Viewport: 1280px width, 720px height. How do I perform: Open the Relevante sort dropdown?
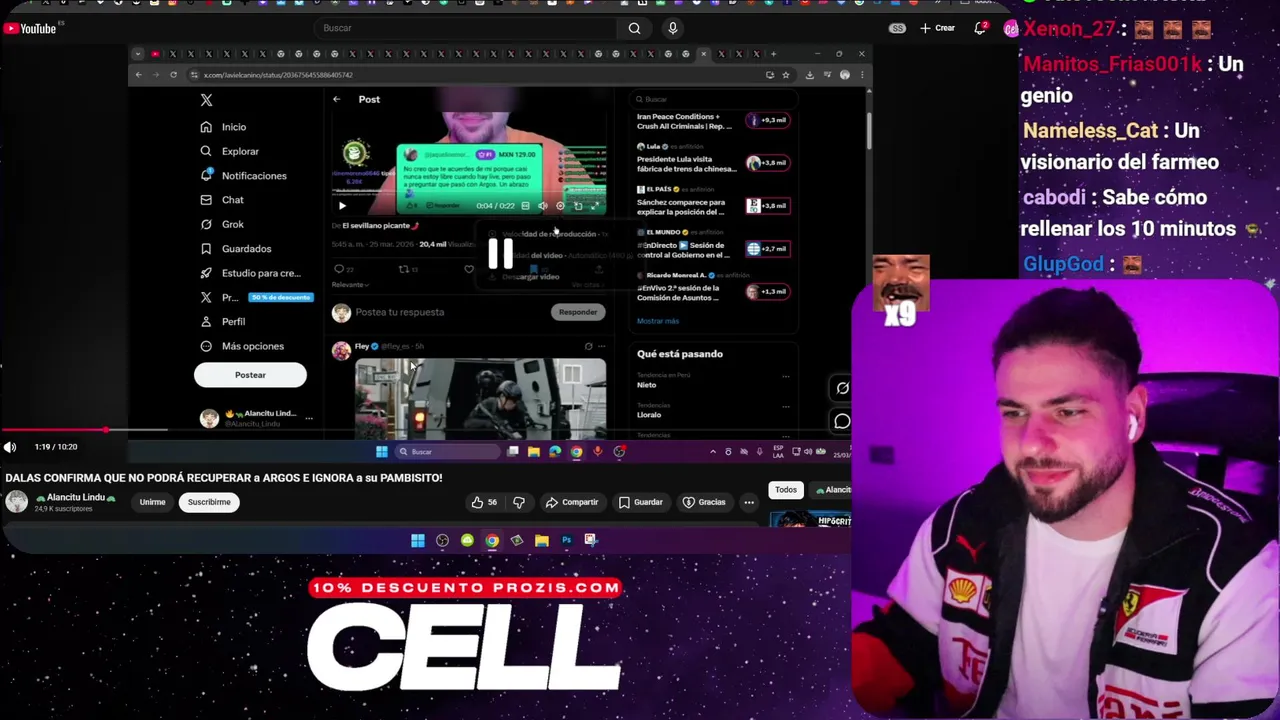click(350, 285)
